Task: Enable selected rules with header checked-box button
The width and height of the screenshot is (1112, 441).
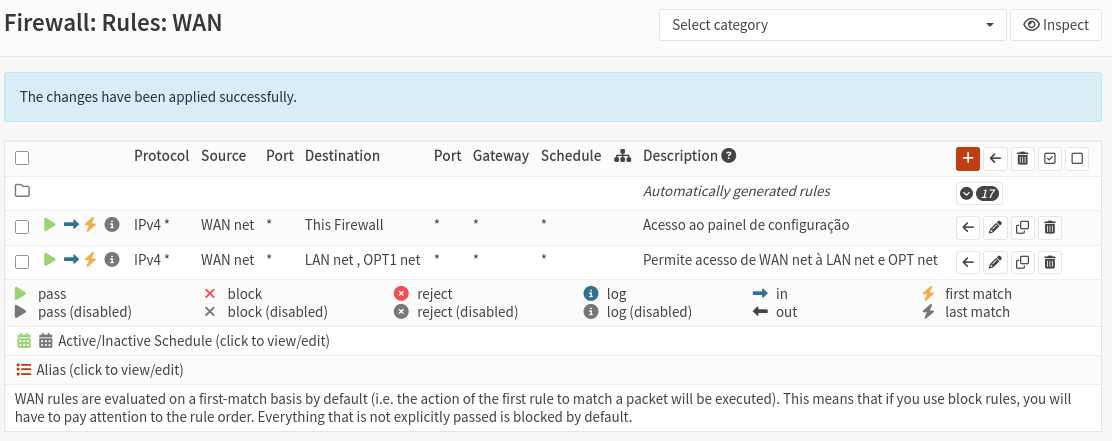Action: [1050, 158]
